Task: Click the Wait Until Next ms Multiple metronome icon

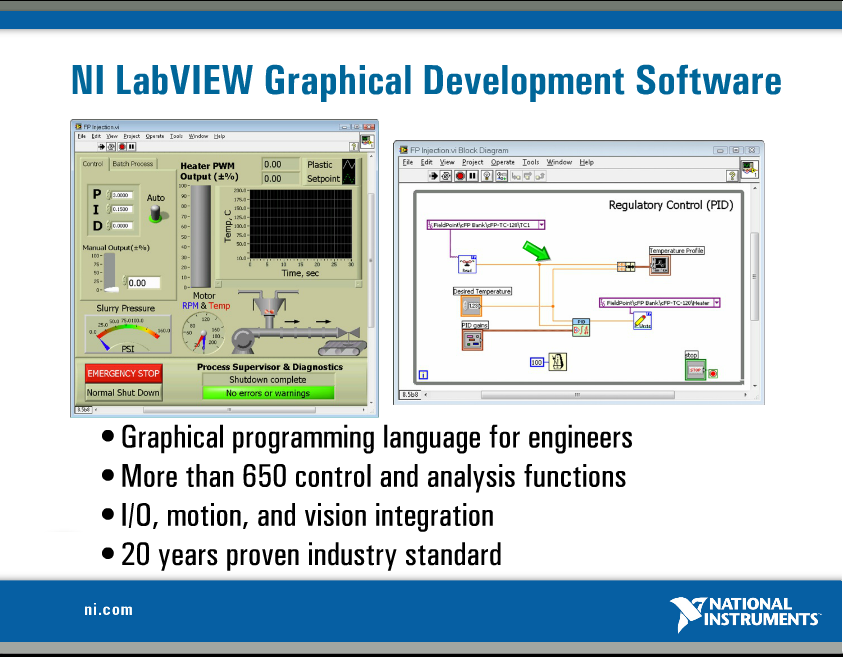Action: [x=556, y=361]
